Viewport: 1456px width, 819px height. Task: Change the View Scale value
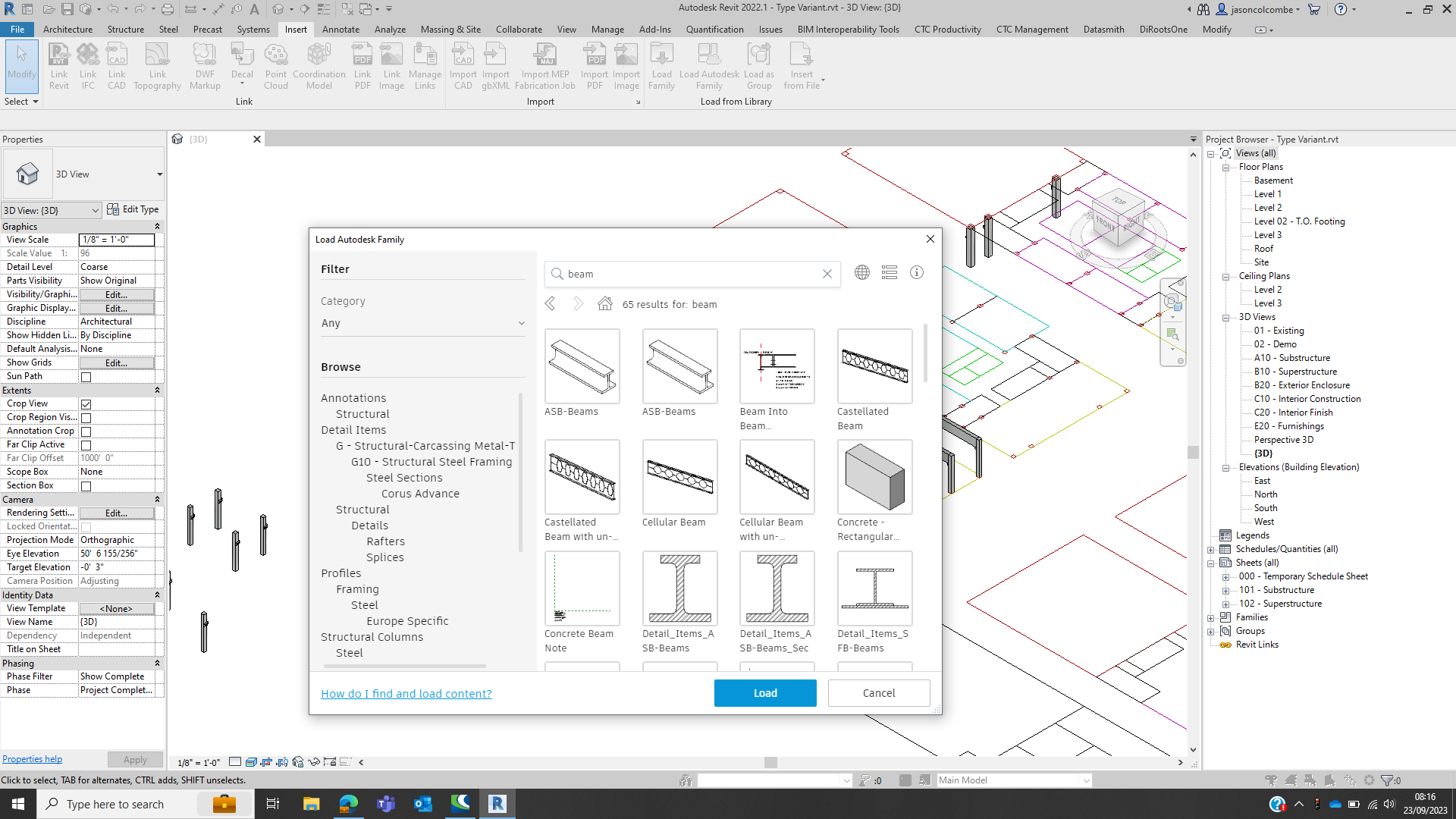[x=118, y=239]
